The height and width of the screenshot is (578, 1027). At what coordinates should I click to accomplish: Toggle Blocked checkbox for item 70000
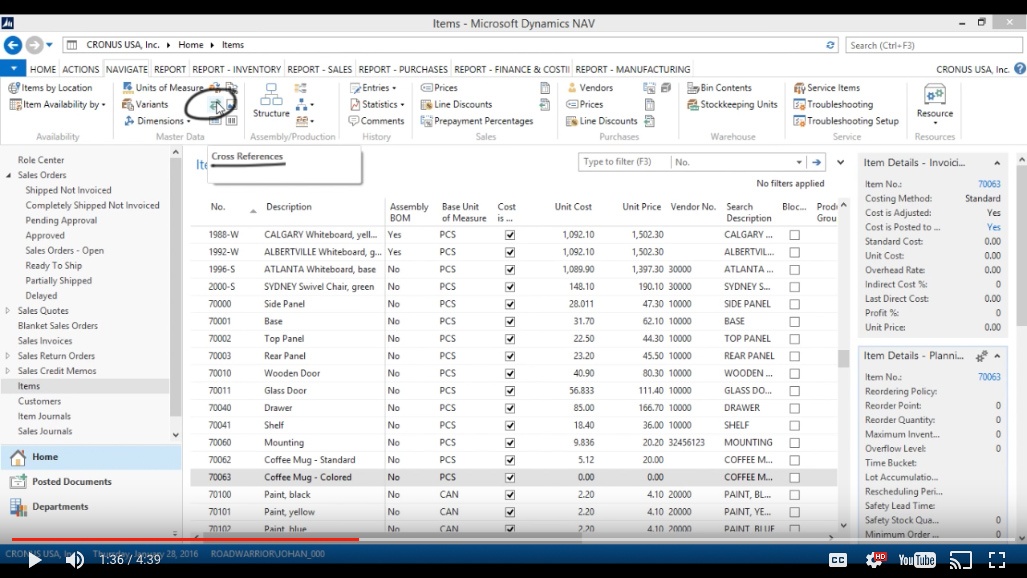(x=794, y=304)
